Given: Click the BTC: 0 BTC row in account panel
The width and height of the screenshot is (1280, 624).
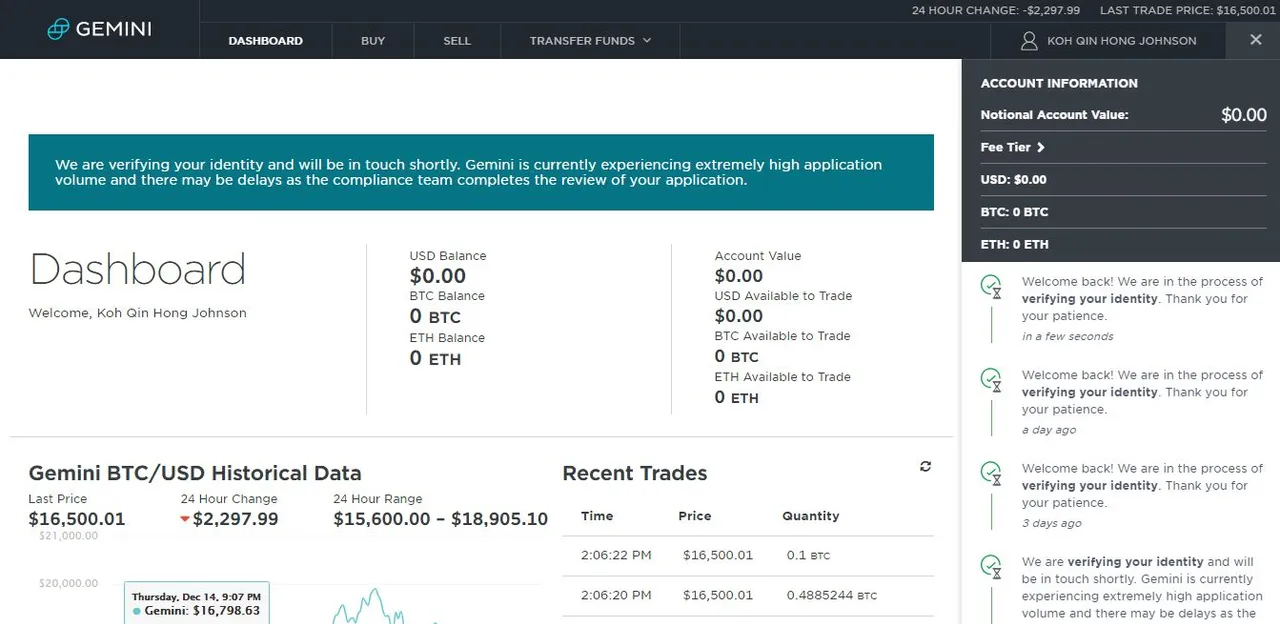Looking at the screenshot, I should coord(1123,212).
